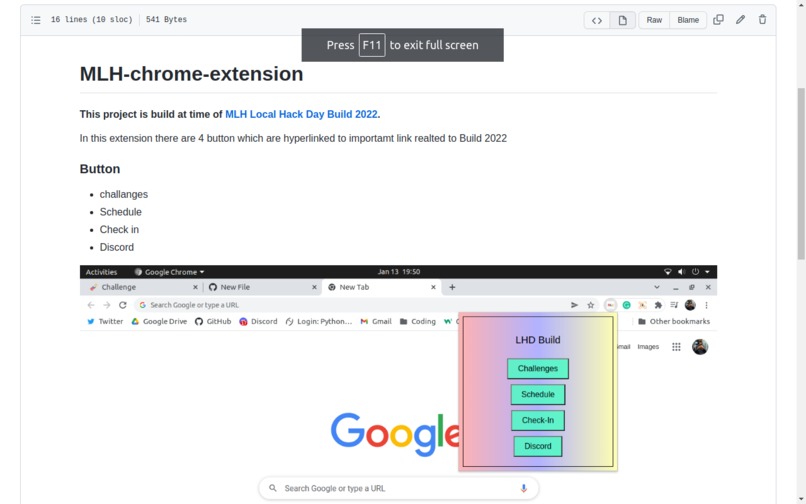Open the file outline list icon
Viewport: 806px width, 504px height.
click(35, 20)
